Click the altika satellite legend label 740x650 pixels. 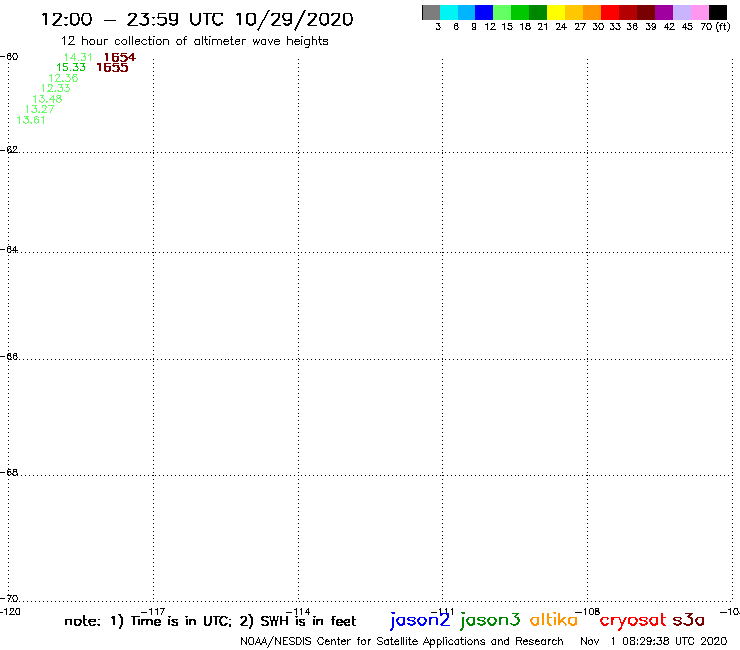pyautogui.click(x=554, y=620)
